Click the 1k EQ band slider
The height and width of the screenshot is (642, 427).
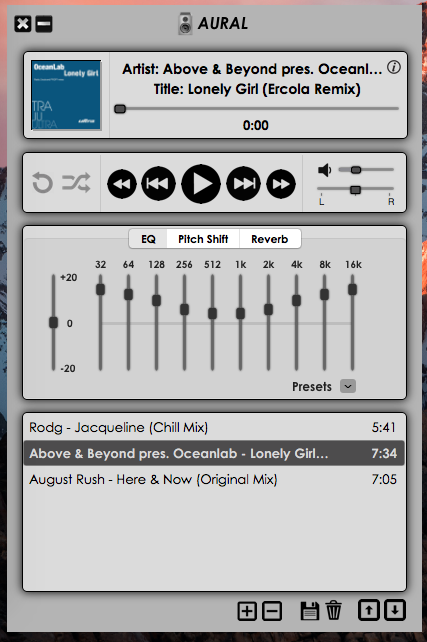pyautogui.click(x=240, y=322)
